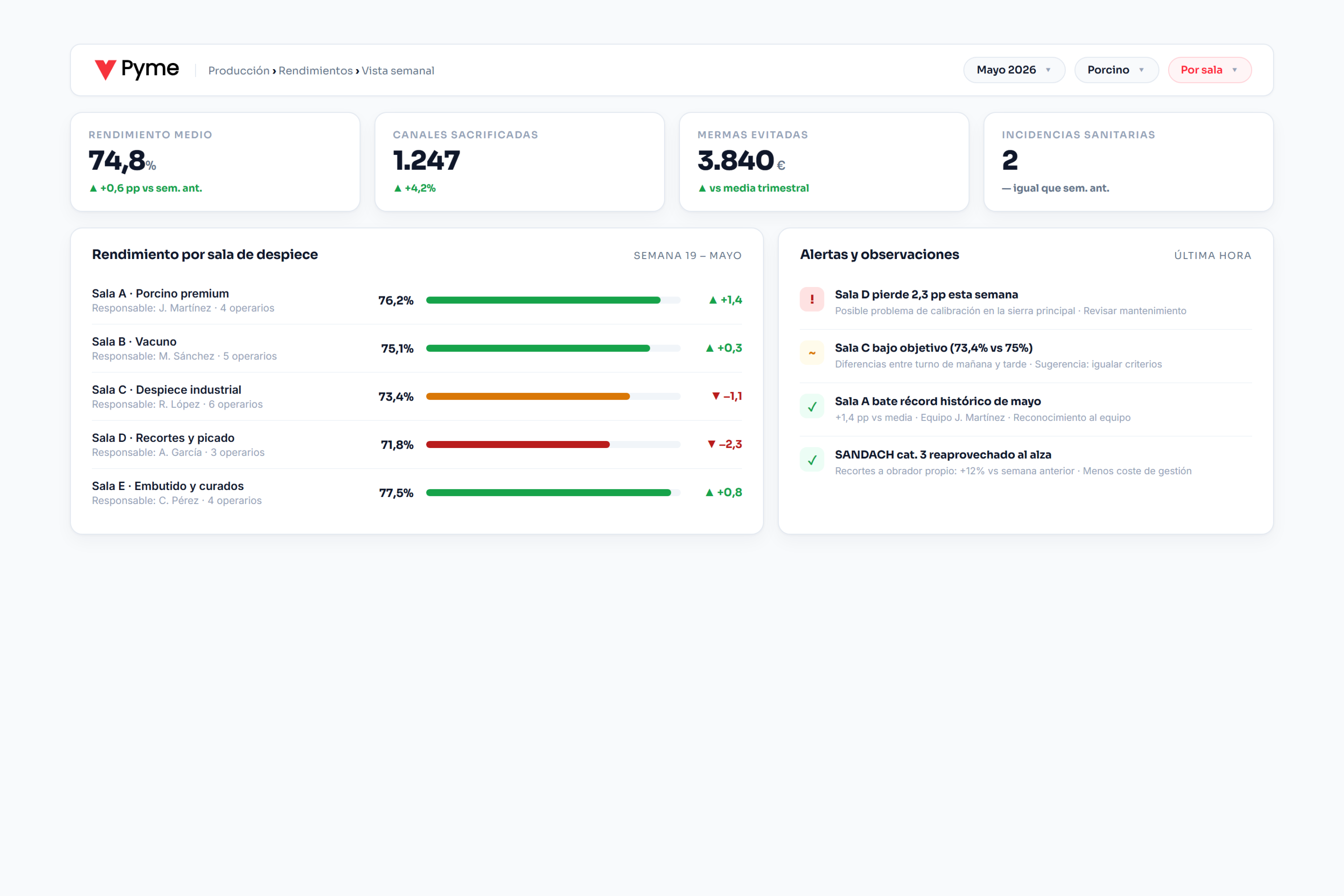Open the Mayo 2026 period dropdown
The image size is (1344, 896).
[x=1014, y=70]
